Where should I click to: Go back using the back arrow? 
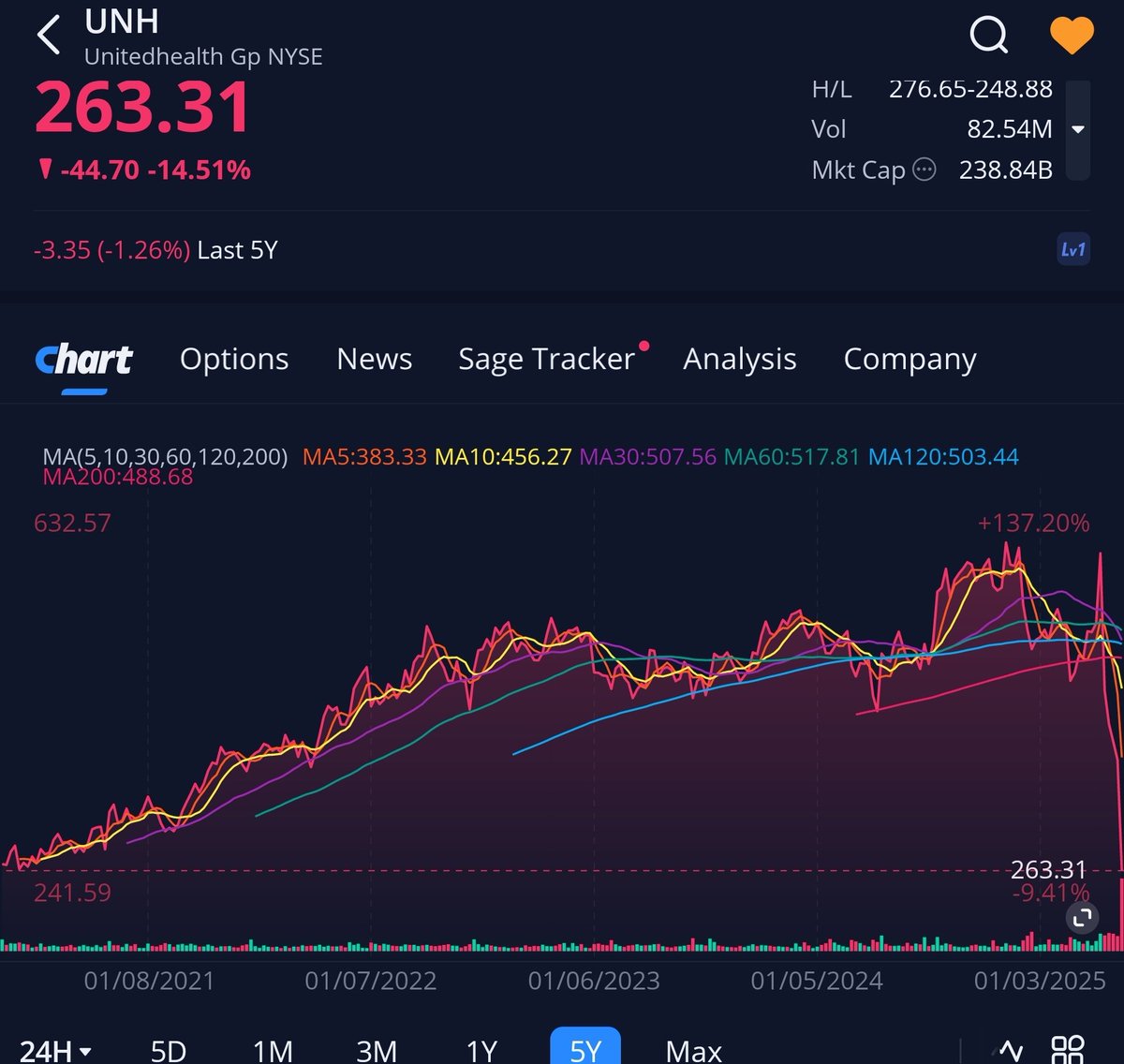pos(49,36)
